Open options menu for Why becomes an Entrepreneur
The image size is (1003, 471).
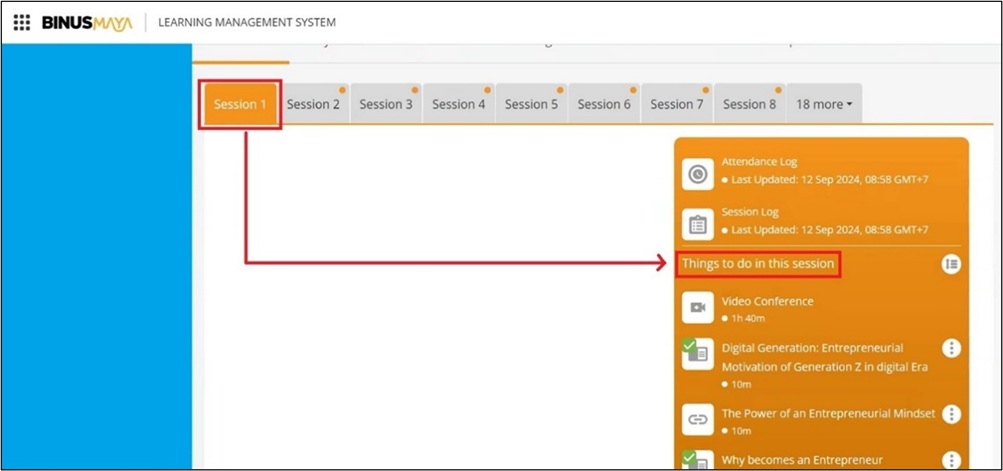point(951,460)
